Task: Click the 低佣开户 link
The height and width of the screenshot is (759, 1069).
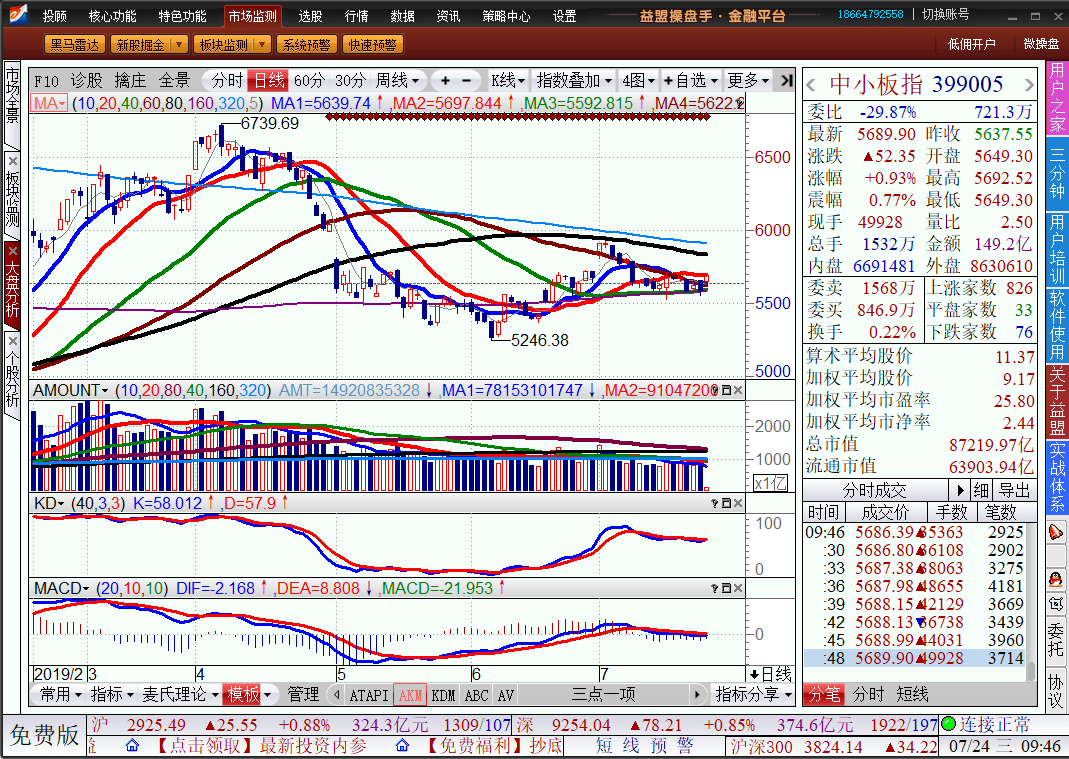Action: [x=972, y=44]
